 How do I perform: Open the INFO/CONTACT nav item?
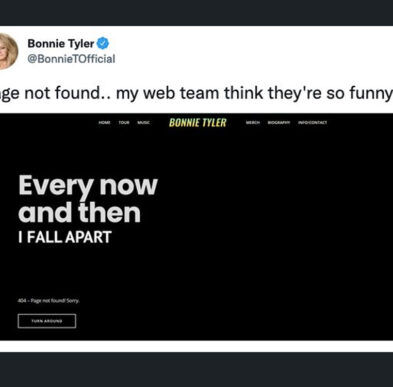click(x=313, y=123)
